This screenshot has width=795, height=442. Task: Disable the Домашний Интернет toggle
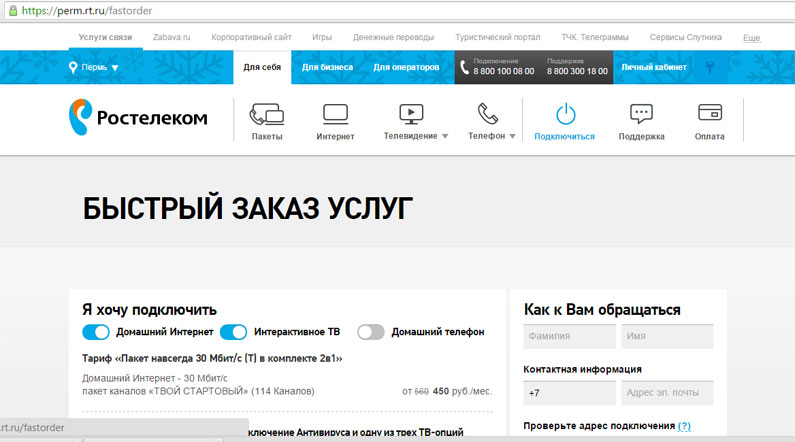click(95, 332)
